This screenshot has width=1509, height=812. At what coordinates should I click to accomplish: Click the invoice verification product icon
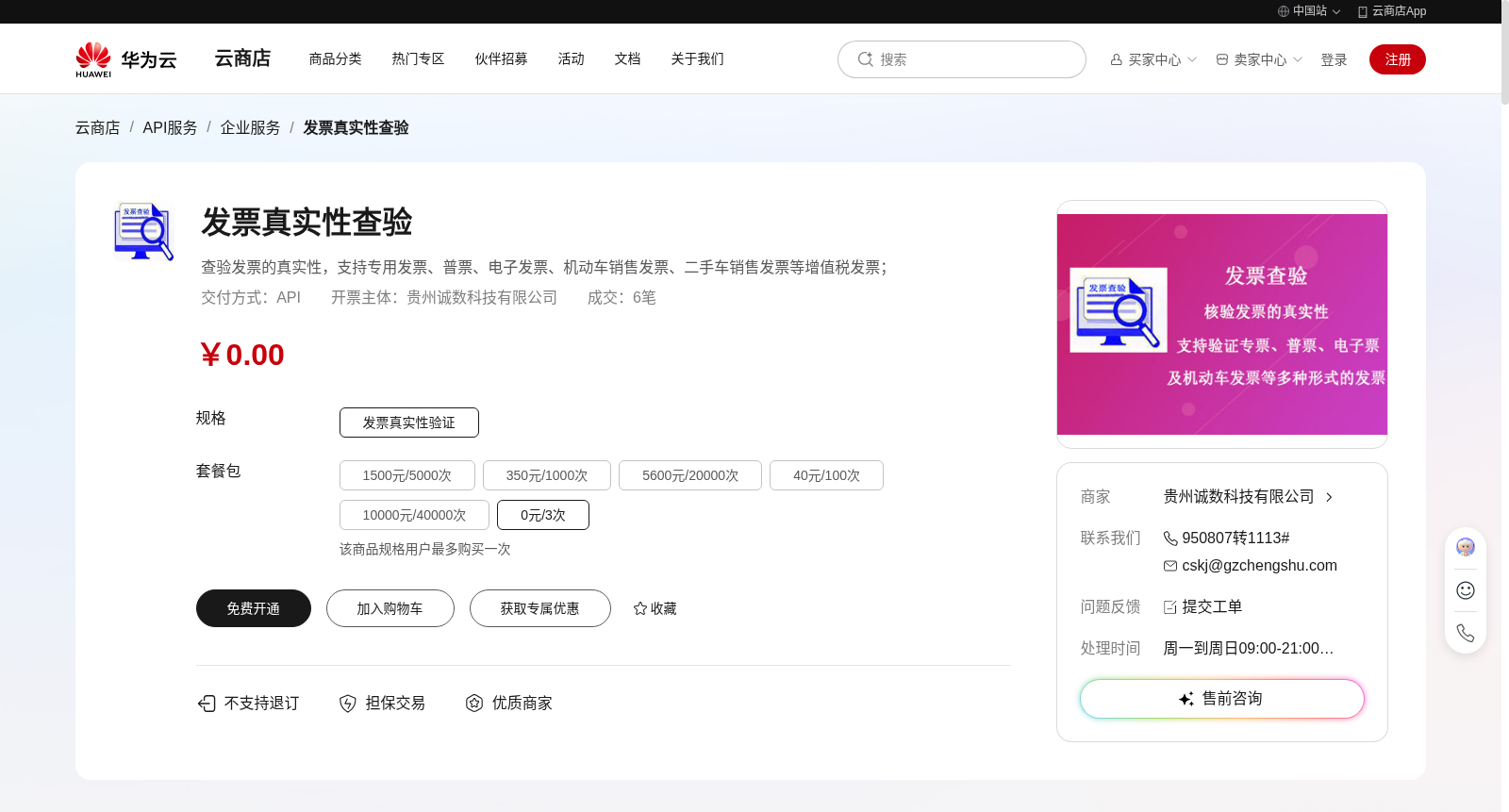pos(143,231)
